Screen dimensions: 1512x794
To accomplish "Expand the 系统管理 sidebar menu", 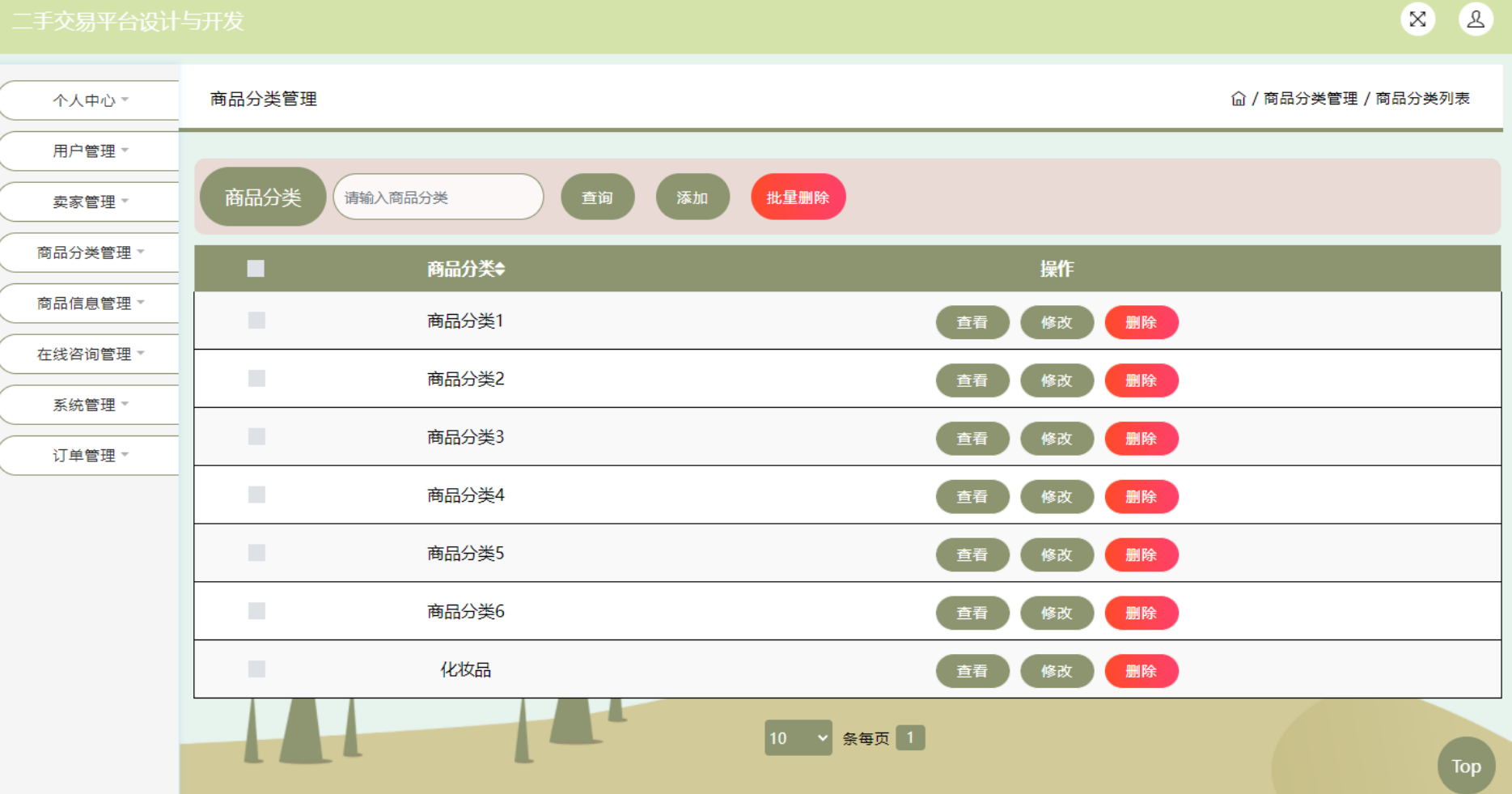I will 90,405.
